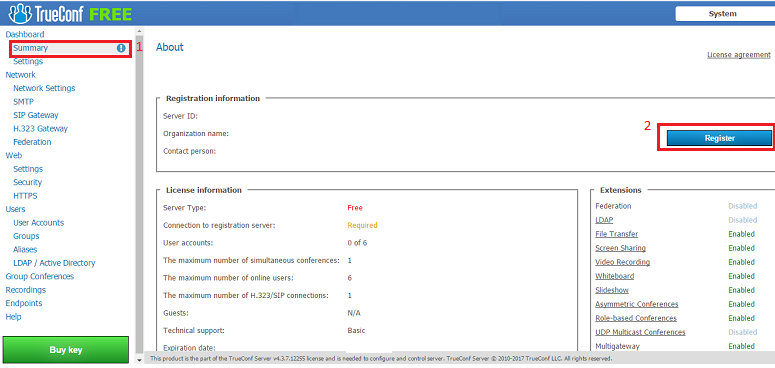Click the green Buy key button

(x=66, y=350)
